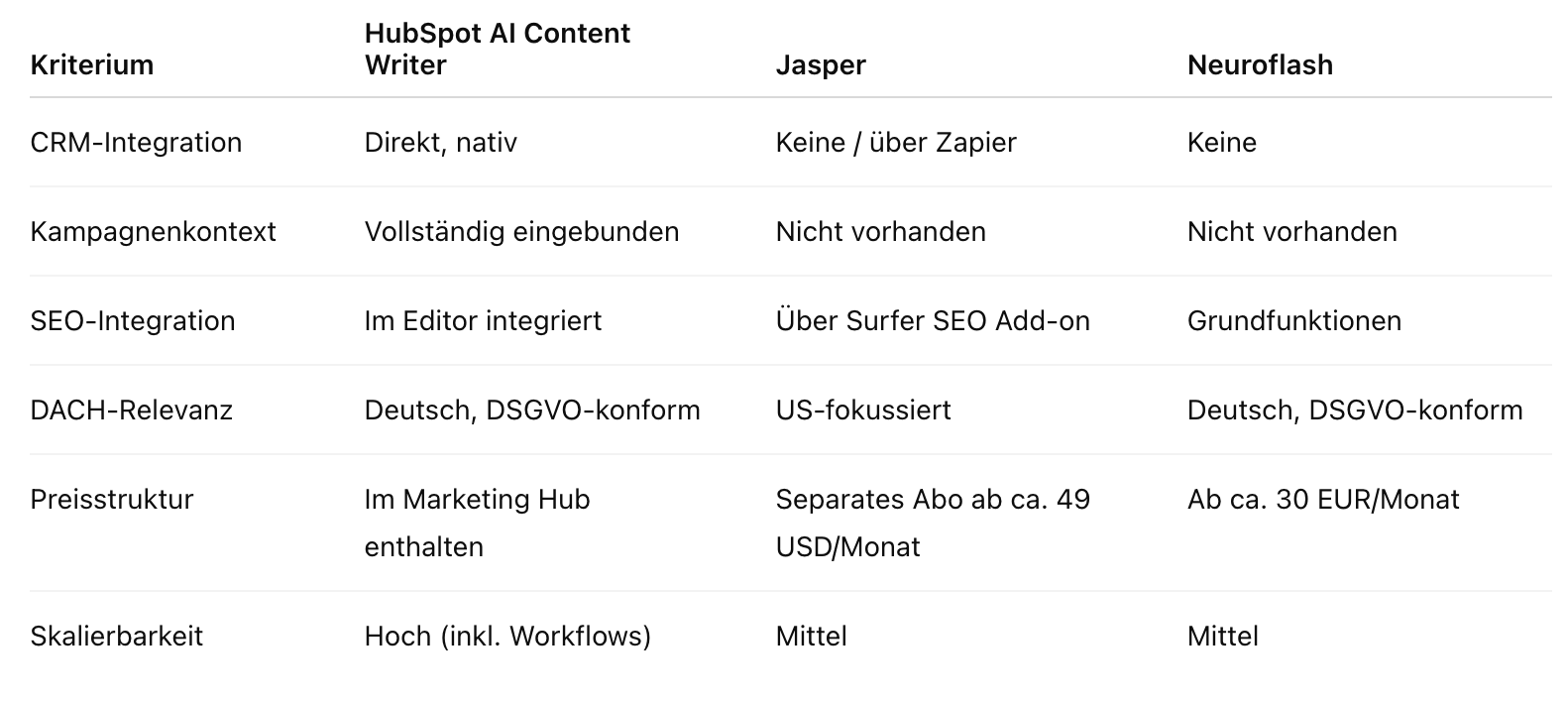
Task: Click the "Über Surfer SEO Add-on" cell
Action: pyautogui.click(x=933, y=321)
